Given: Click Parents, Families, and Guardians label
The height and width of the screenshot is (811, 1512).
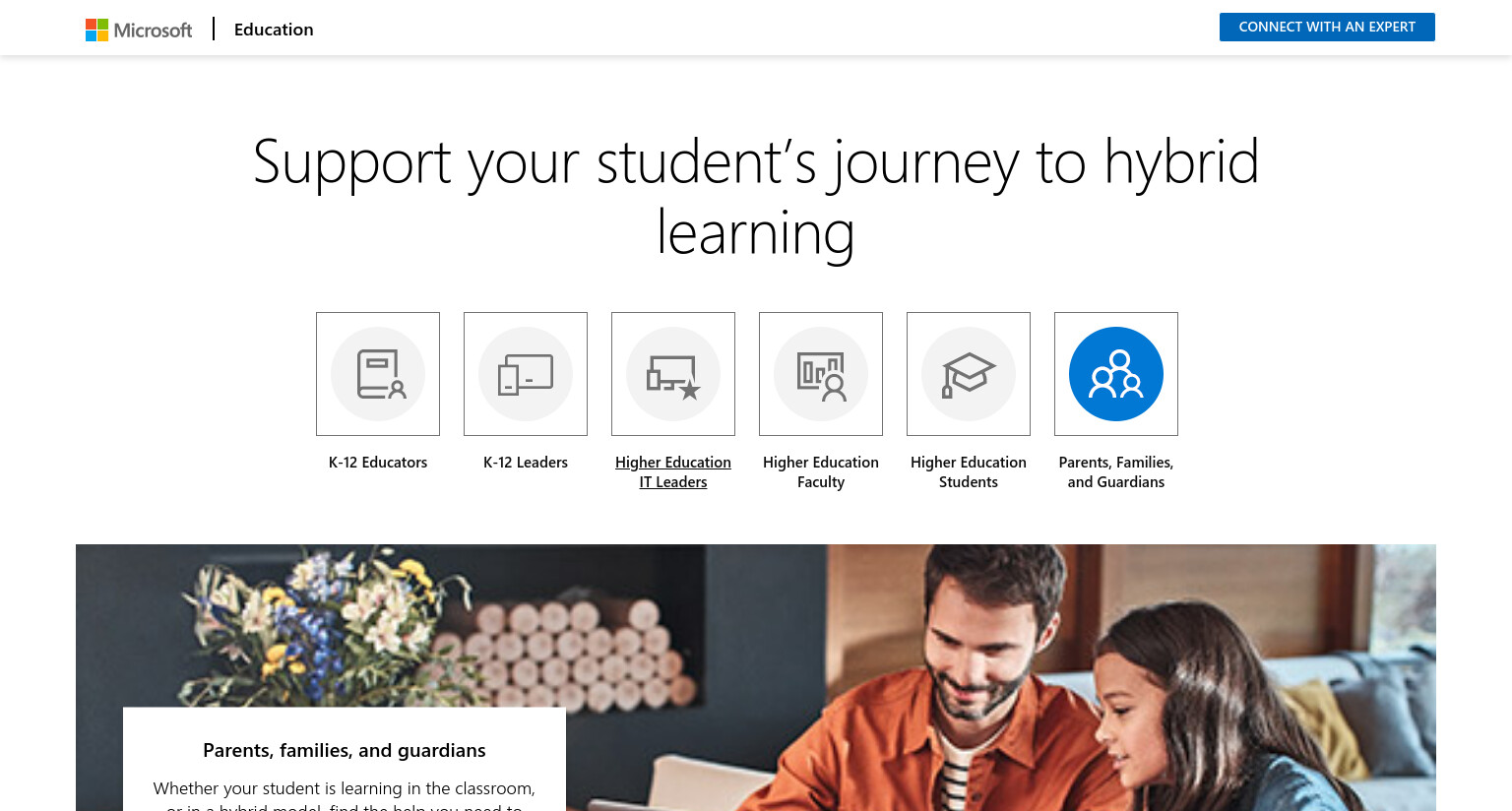Looking at the screenshot, I should click(1116, 471).
